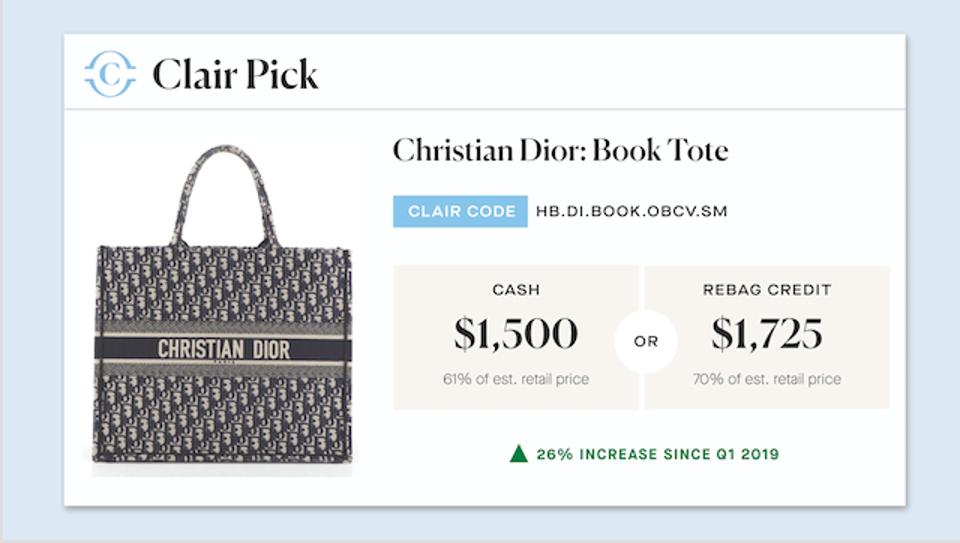
Task: Click the REBAG CREDIT label
Action: click(x=767, y=290)
